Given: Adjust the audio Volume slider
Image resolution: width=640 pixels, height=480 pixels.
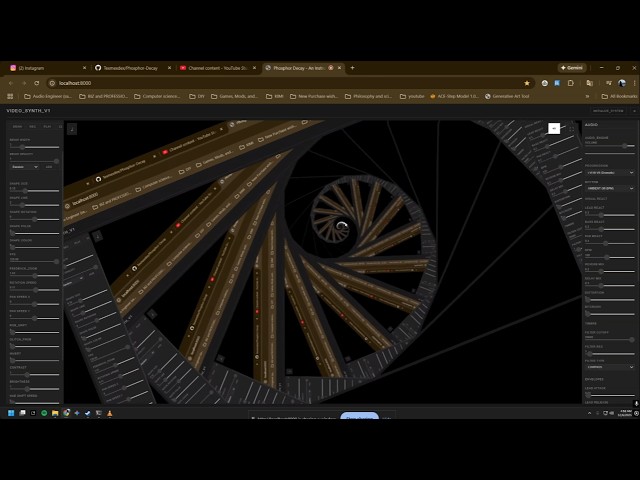Looking at the screenshot, I should tap(610, 146).
